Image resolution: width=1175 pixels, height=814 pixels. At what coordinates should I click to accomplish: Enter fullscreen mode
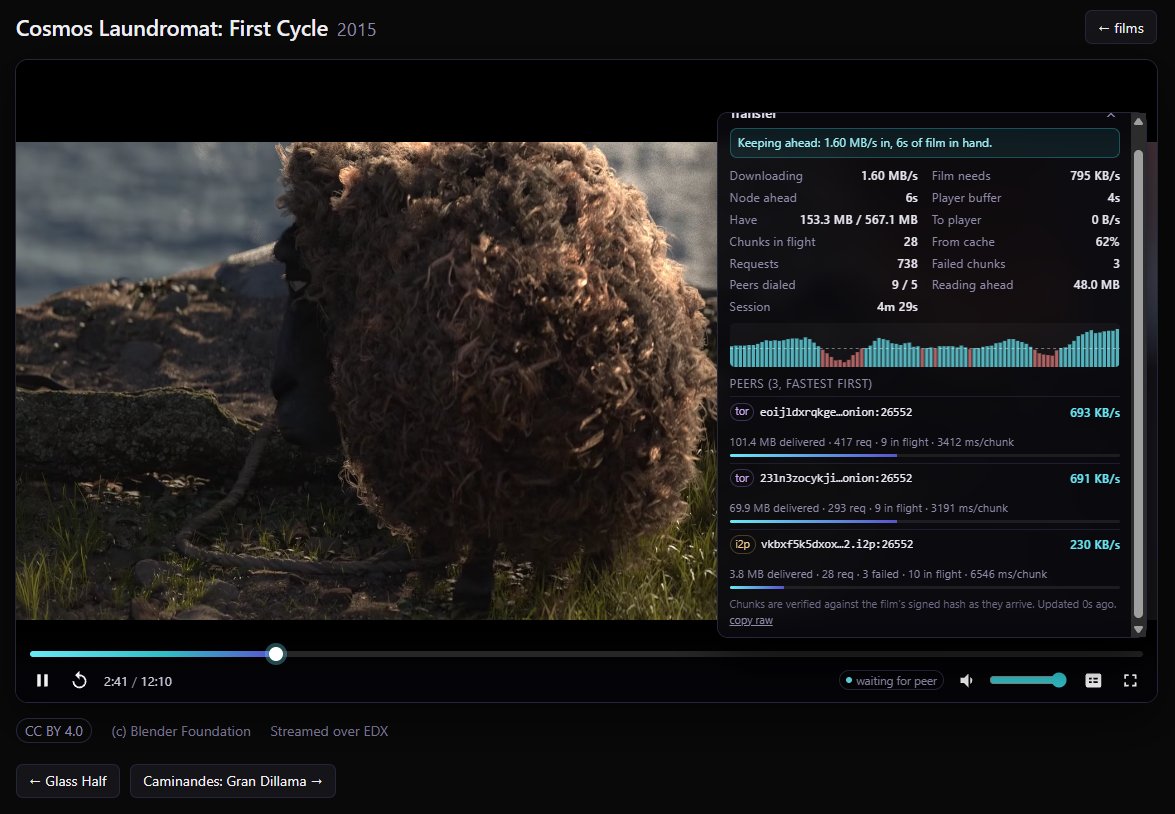[x=1130, y=681]
